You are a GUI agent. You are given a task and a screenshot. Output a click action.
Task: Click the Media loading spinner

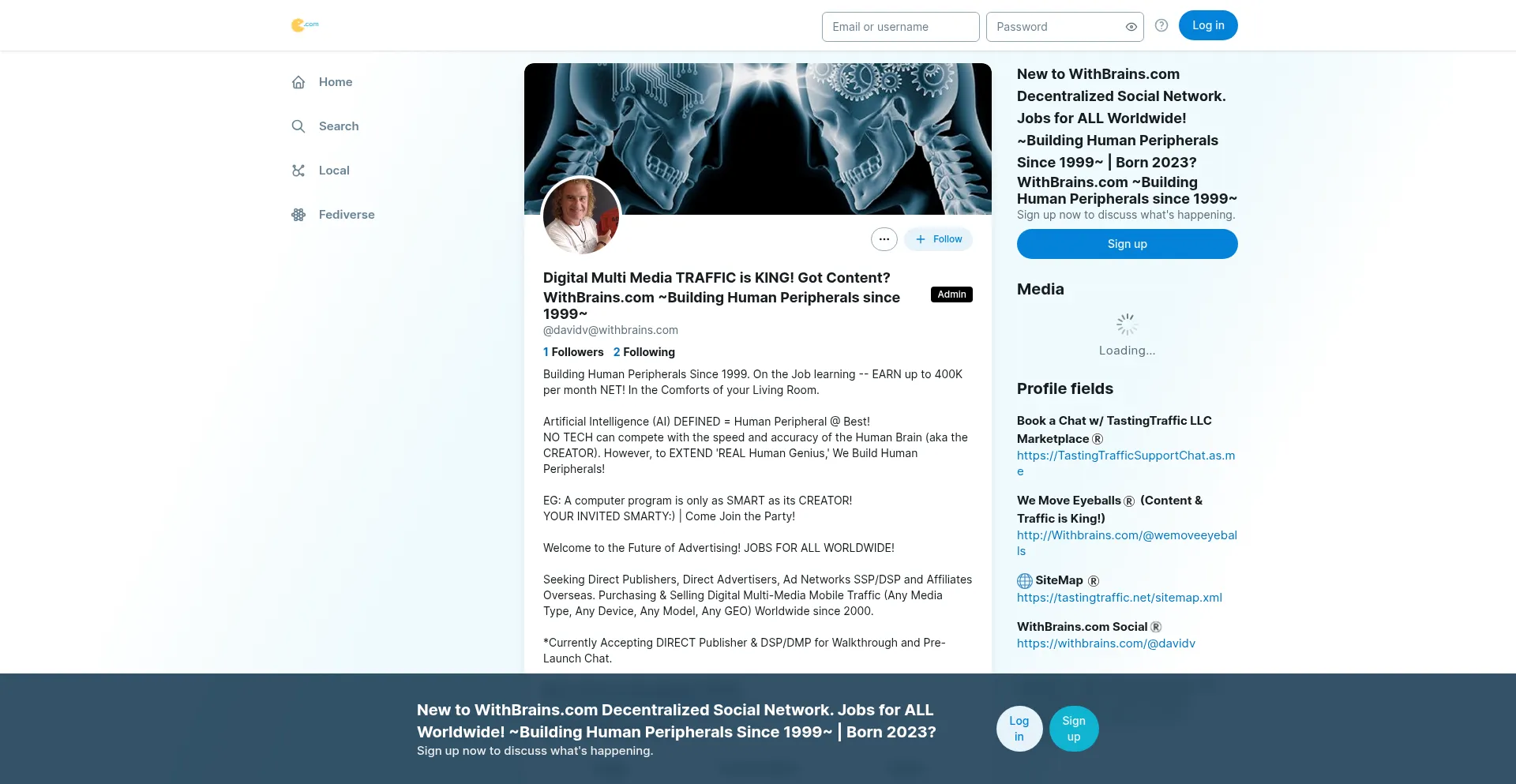[x=1127, y=324]
